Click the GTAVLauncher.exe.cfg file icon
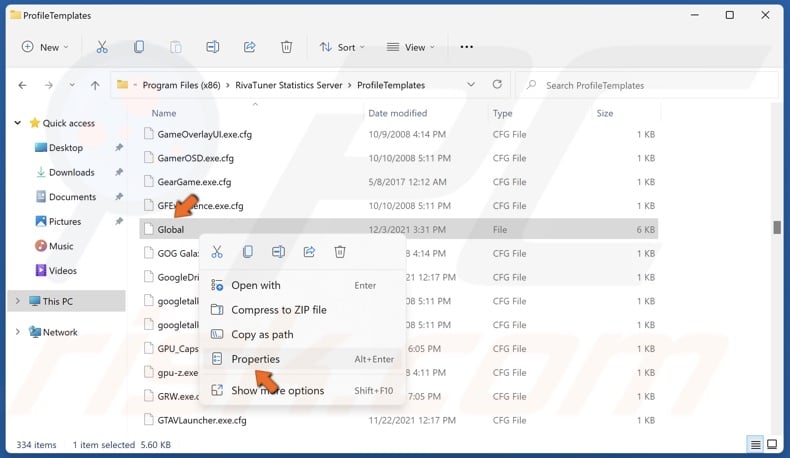Viewport: 790px width, 458px height. (x=148, y=420)
